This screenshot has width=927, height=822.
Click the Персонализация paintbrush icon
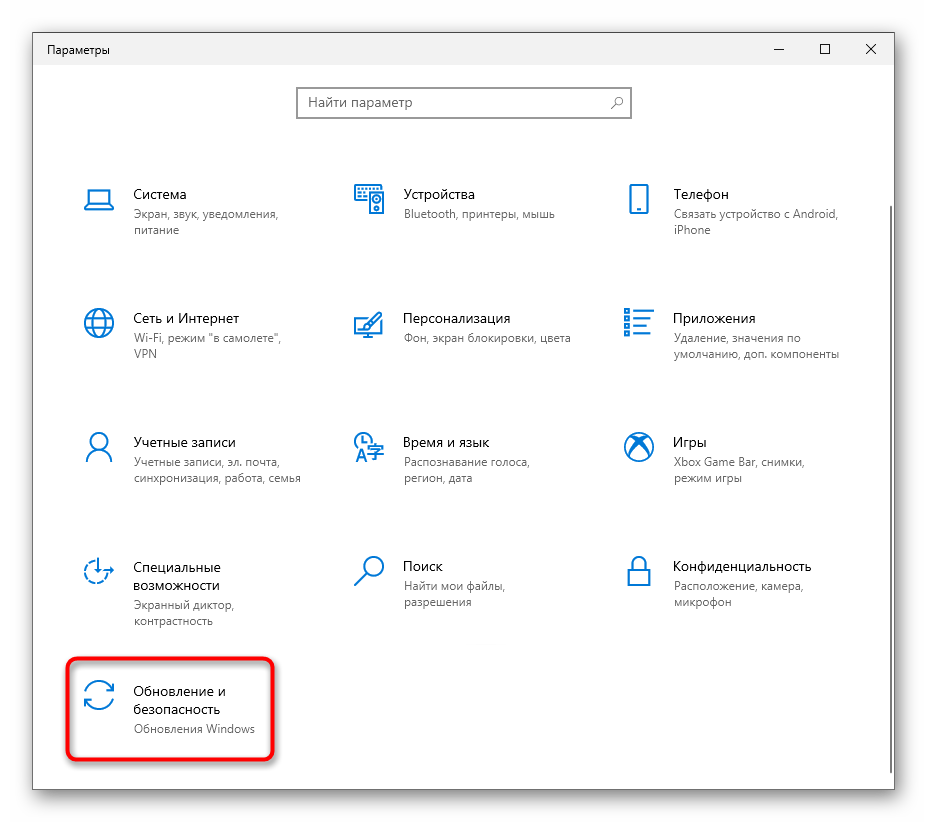[369, 322]
